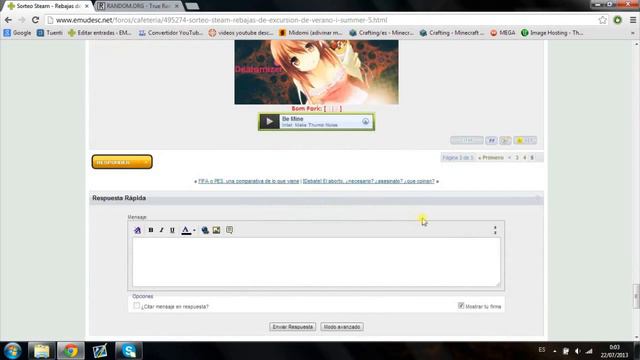640x360 pixels.
Task: Click inside the quick reply message text area
Action: (316, 262)
